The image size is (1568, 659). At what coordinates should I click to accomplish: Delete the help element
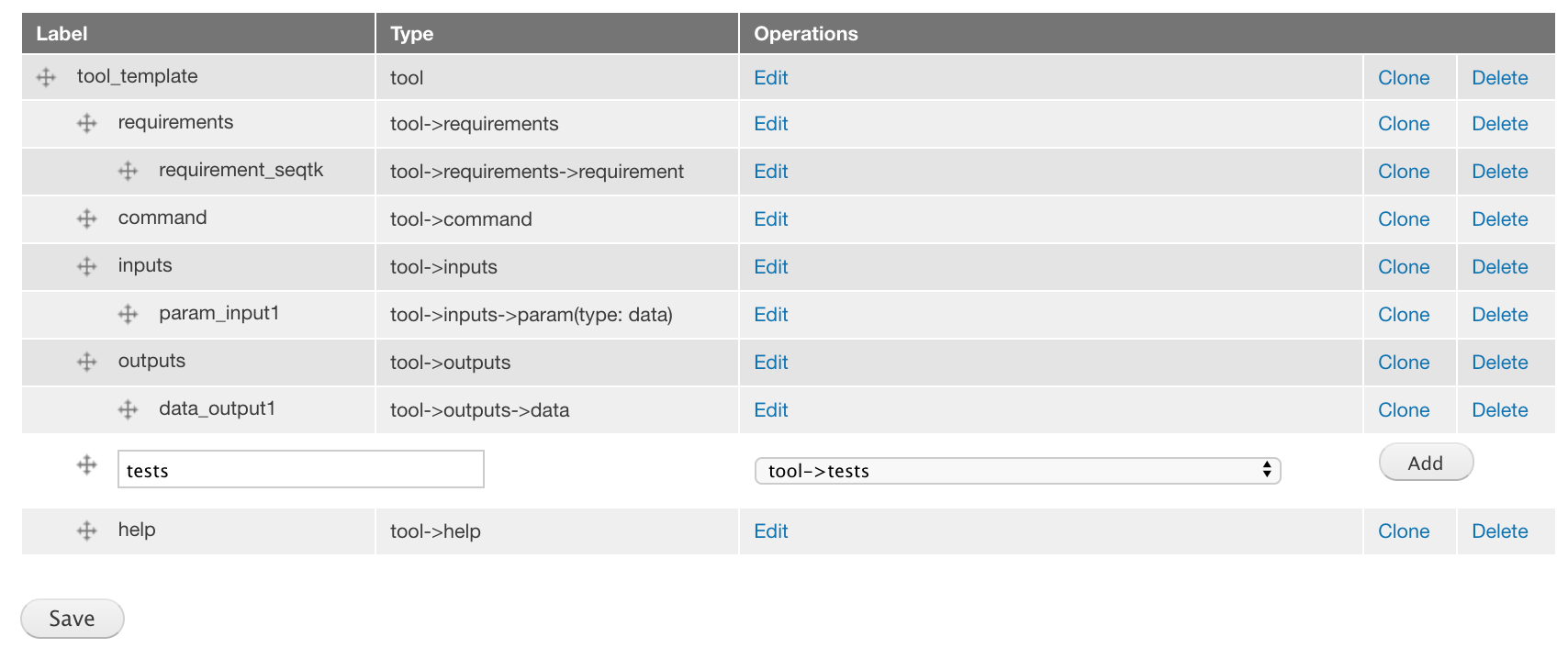pyautogui.click(x=1500, y=531)
